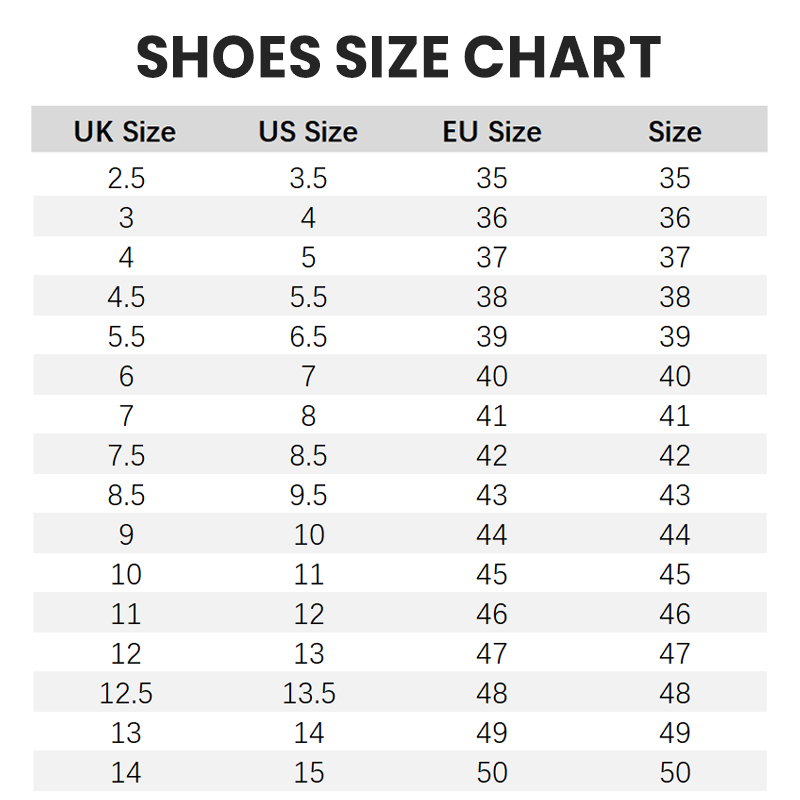Click 40 in the EU Size column
Screen dimensions: 800x800
tap(492, 376)
